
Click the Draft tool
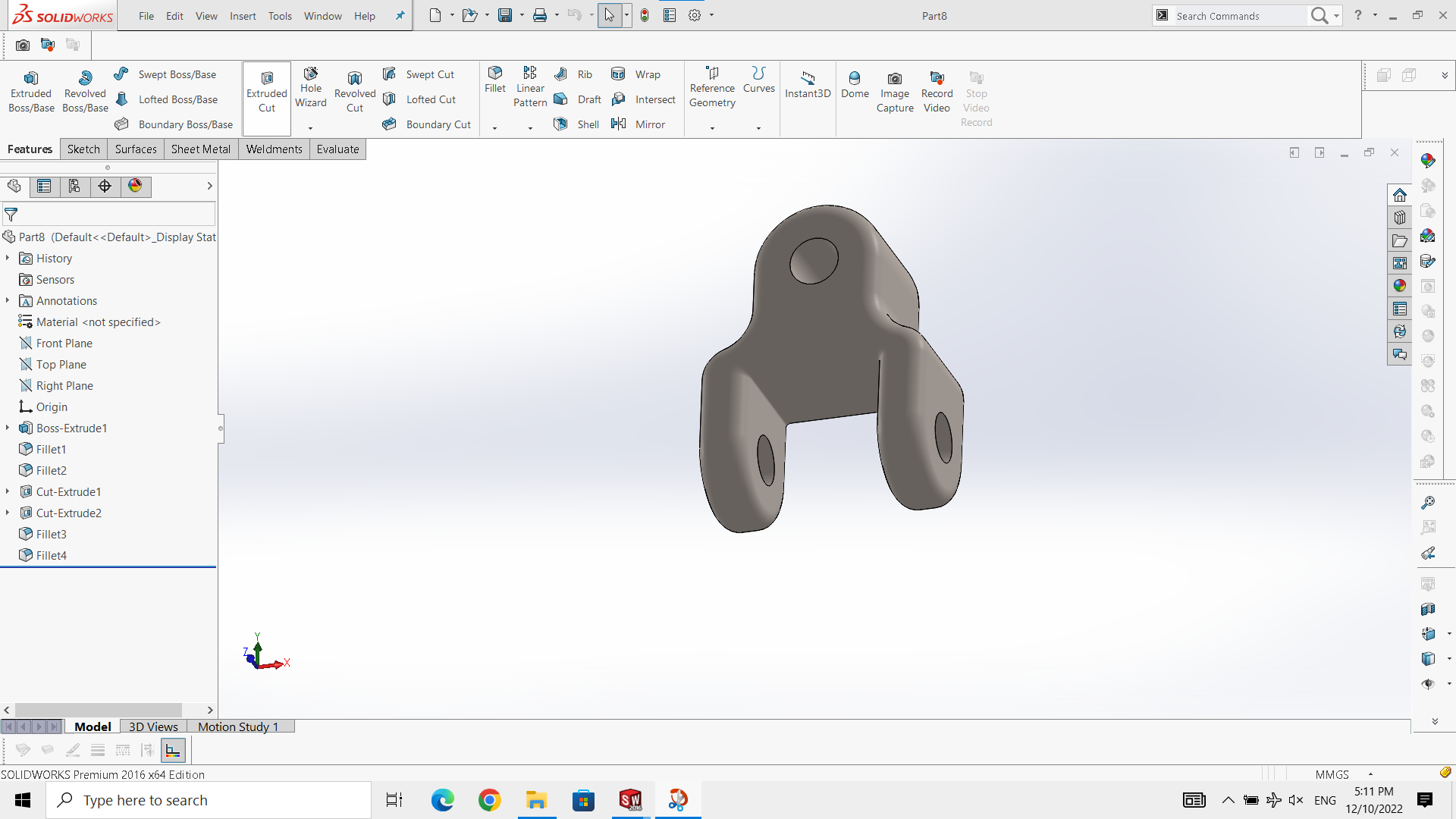[x=577, y=99]
